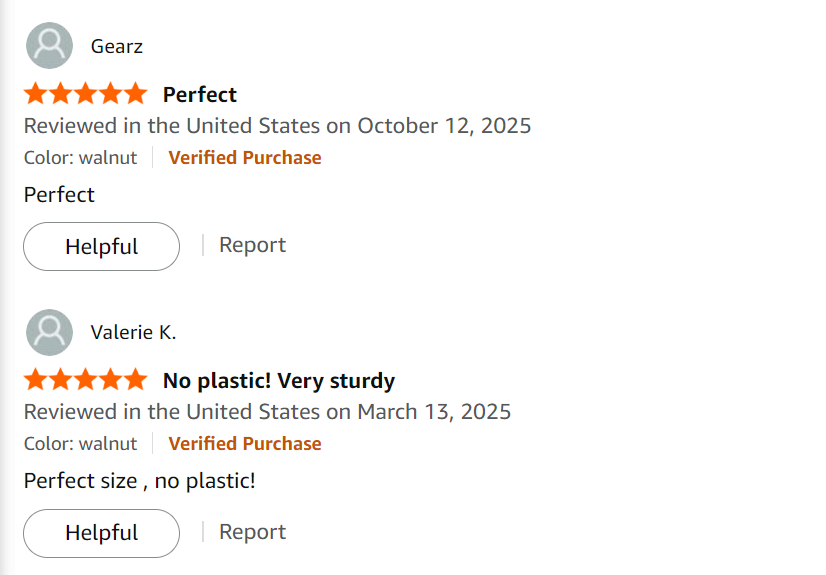Click Gearz's profile avatar icon
This screenshot has width=826, height=575.
48,46
